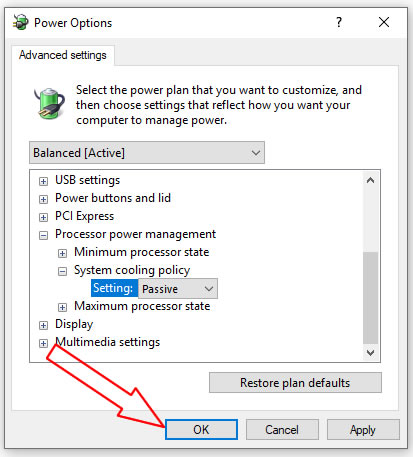Screen dimensions: 413x457
Task: Expand Minimum processor state node
Action: pyautogui.click(x=62, y=253)
